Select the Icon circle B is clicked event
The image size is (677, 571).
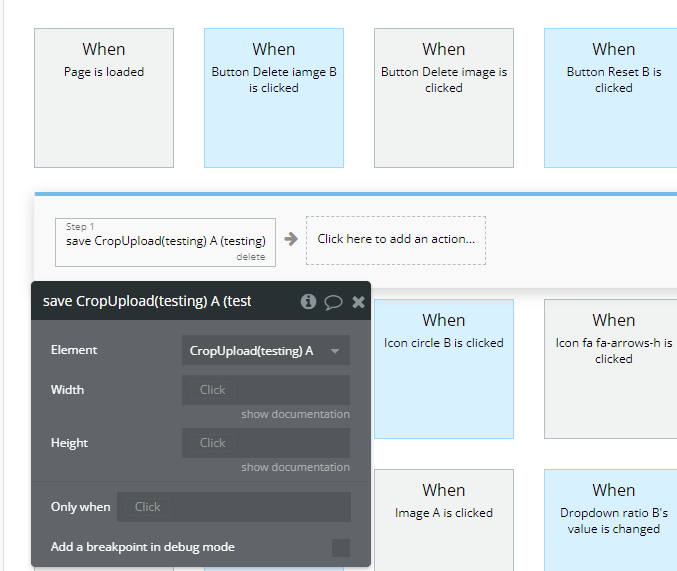[x=444, y=368]
